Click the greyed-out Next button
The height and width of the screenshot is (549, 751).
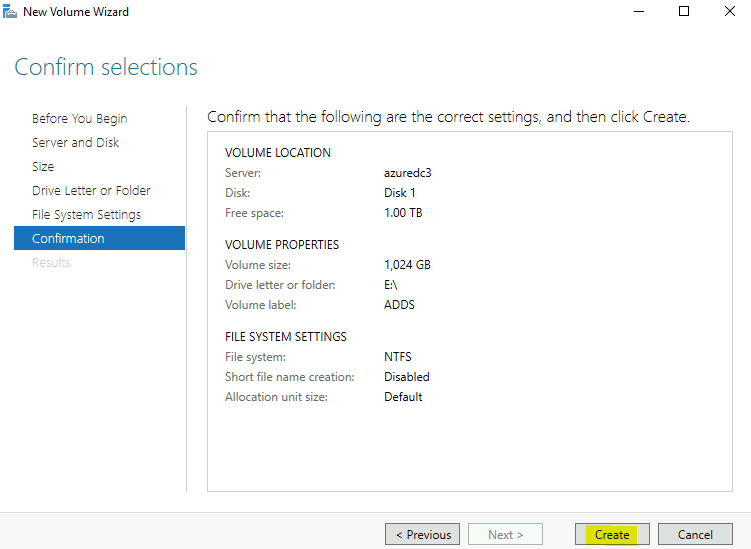505,534
